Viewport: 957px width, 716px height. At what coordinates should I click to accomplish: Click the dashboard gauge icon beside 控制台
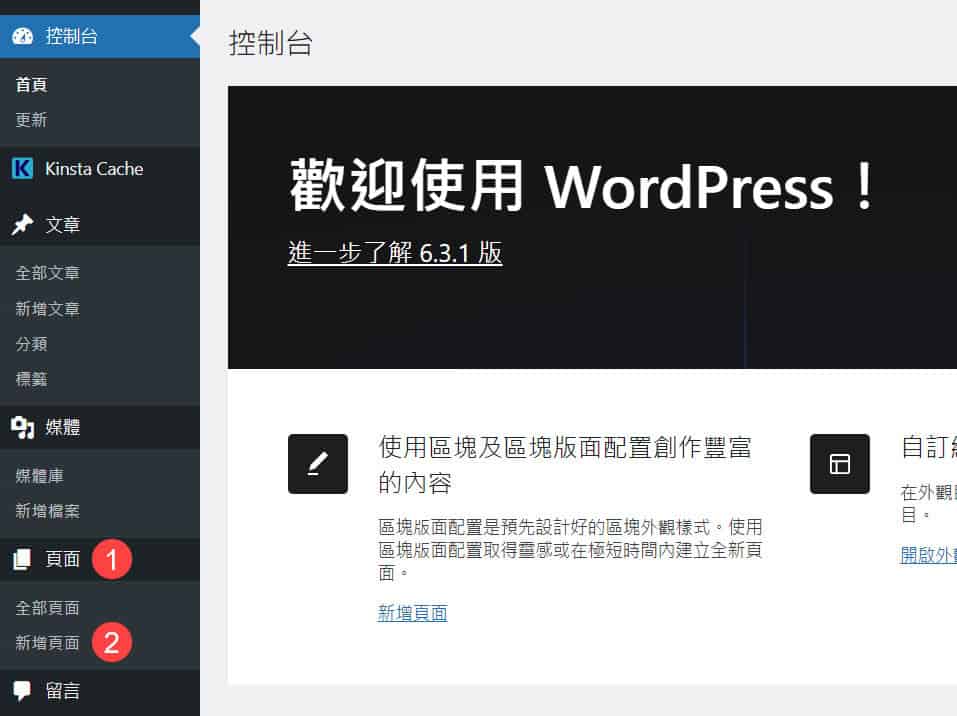pos(23,36)
